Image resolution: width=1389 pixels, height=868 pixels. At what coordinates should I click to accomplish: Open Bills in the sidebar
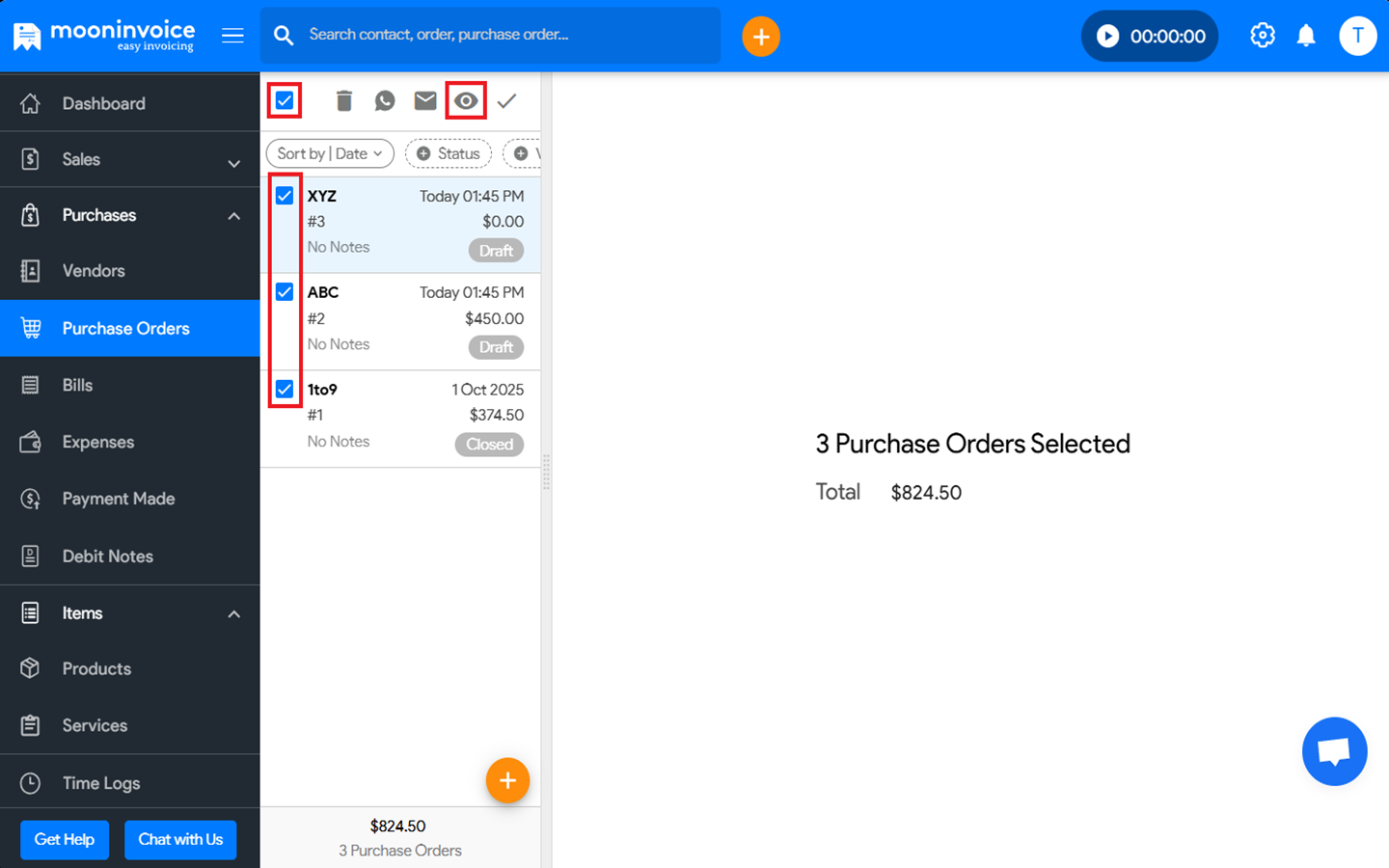77,386
